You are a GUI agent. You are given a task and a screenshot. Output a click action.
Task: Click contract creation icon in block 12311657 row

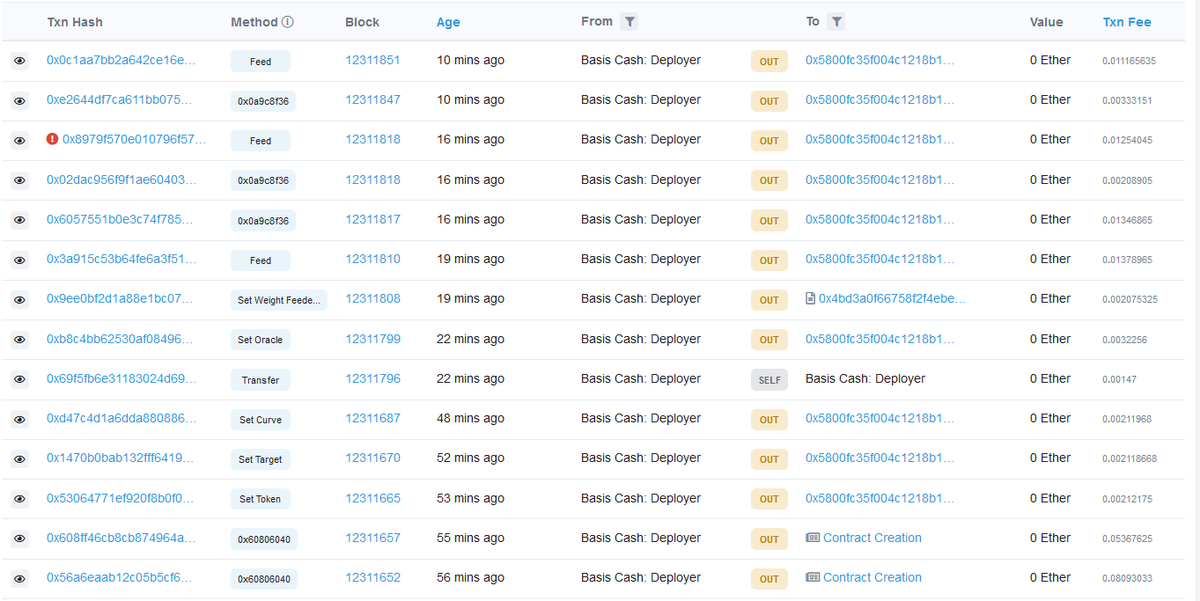[813, 538]
